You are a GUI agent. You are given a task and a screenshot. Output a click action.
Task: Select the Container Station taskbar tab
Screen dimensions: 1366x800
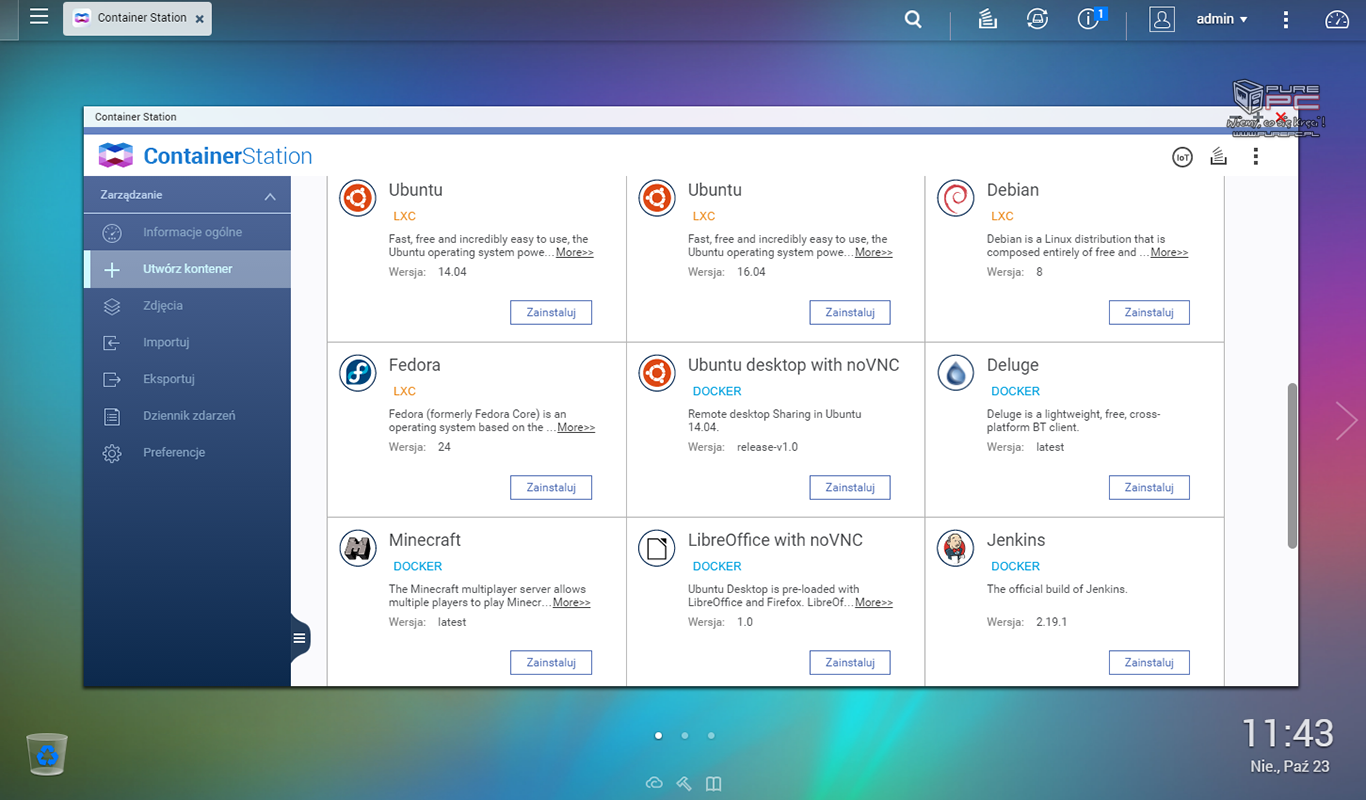[x=137, y=18]
